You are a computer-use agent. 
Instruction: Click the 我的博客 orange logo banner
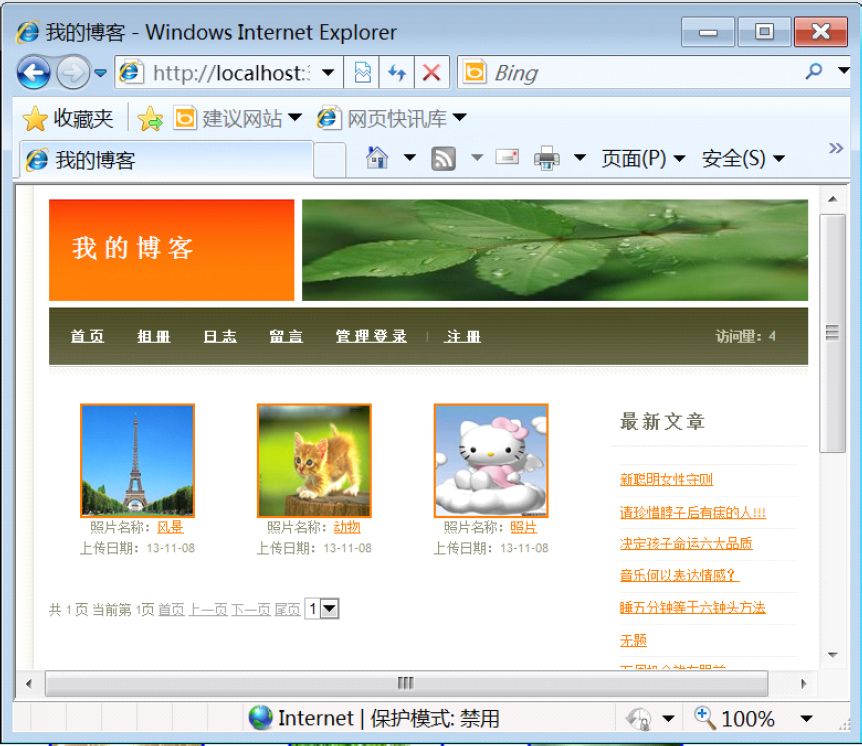172,250
